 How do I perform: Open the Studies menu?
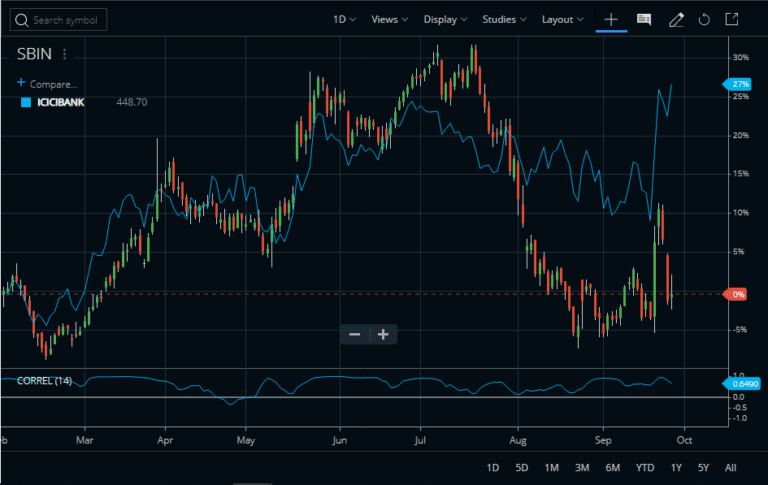505,19
